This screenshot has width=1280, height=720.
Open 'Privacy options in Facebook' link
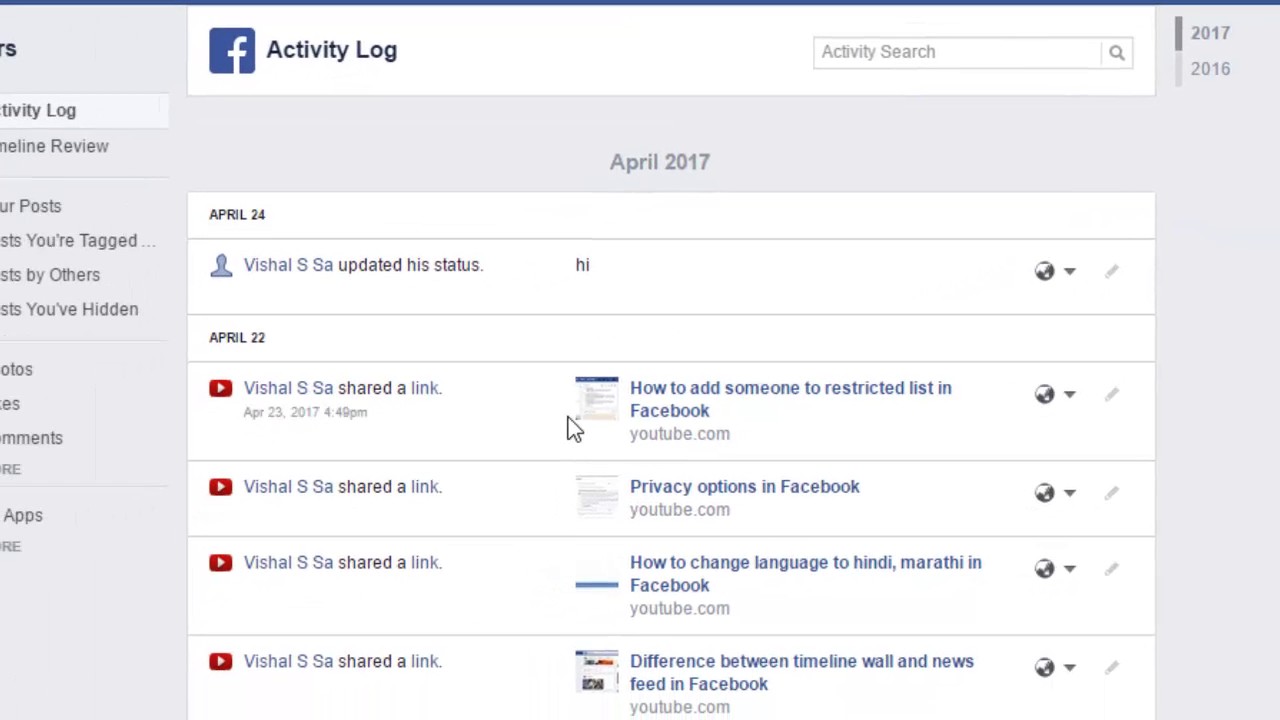pos(744,487)
